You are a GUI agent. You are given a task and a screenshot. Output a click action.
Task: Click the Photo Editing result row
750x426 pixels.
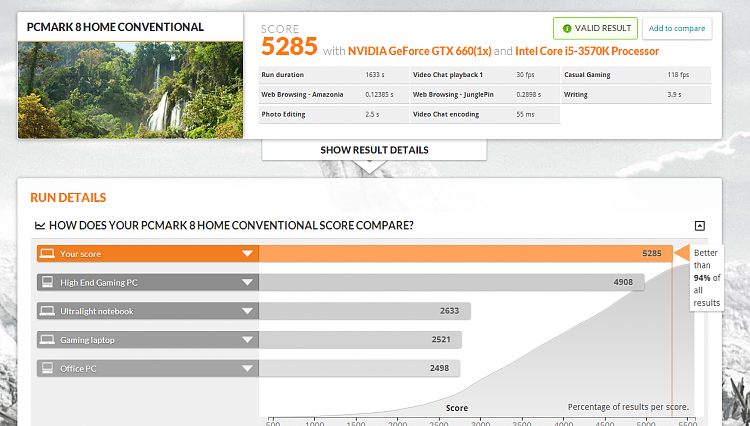333,114
